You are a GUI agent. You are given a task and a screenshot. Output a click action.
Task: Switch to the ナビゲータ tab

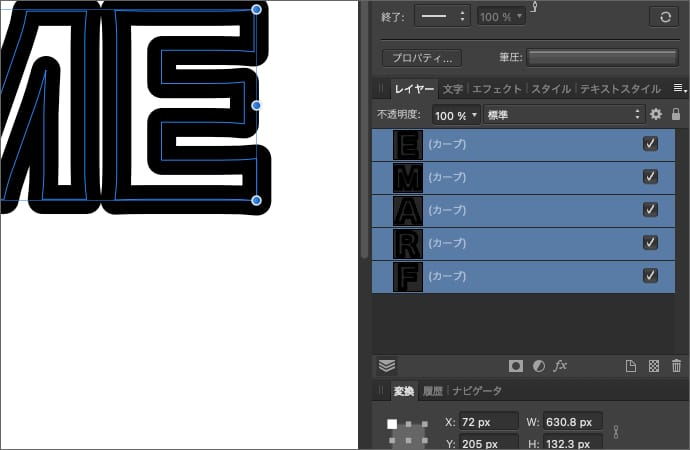(x=477, y=391)
